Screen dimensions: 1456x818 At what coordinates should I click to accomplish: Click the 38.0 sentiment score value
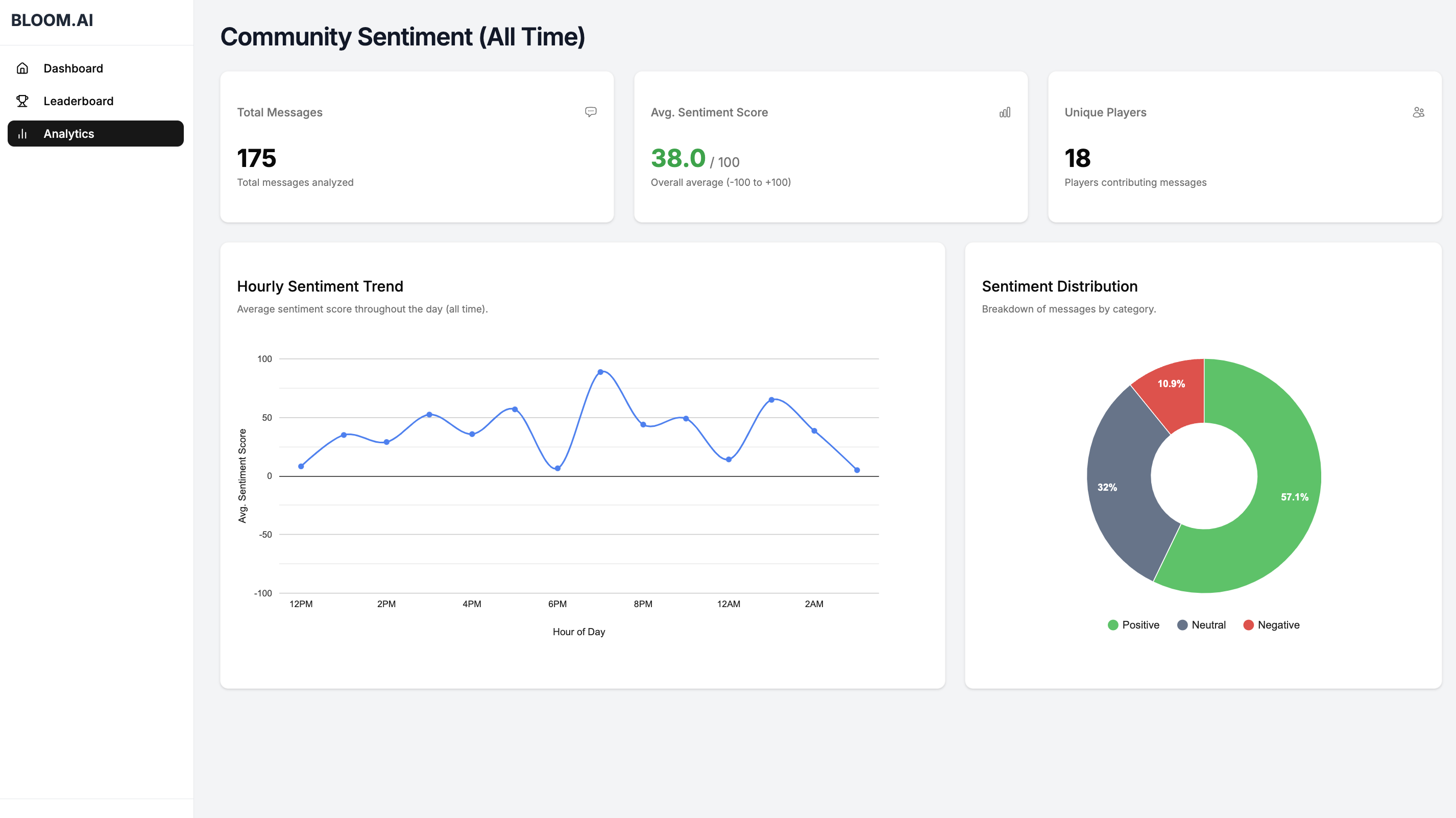tap(677, 158)
